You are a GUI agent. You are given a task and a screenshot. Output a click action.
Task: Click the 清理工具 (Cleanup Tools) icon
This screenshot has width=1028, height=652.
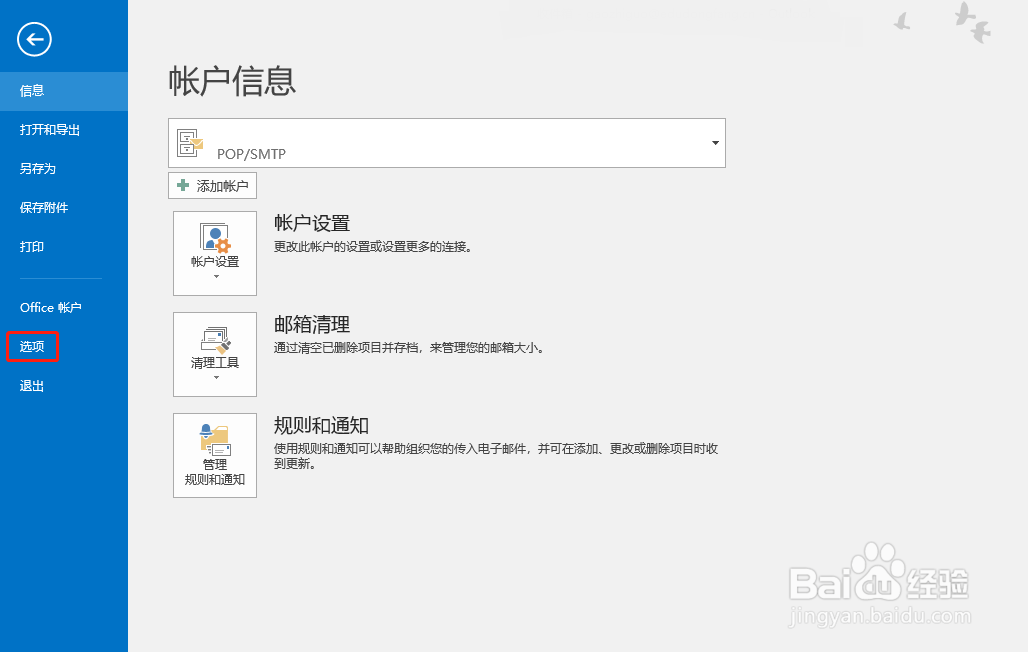coord(214,342)
